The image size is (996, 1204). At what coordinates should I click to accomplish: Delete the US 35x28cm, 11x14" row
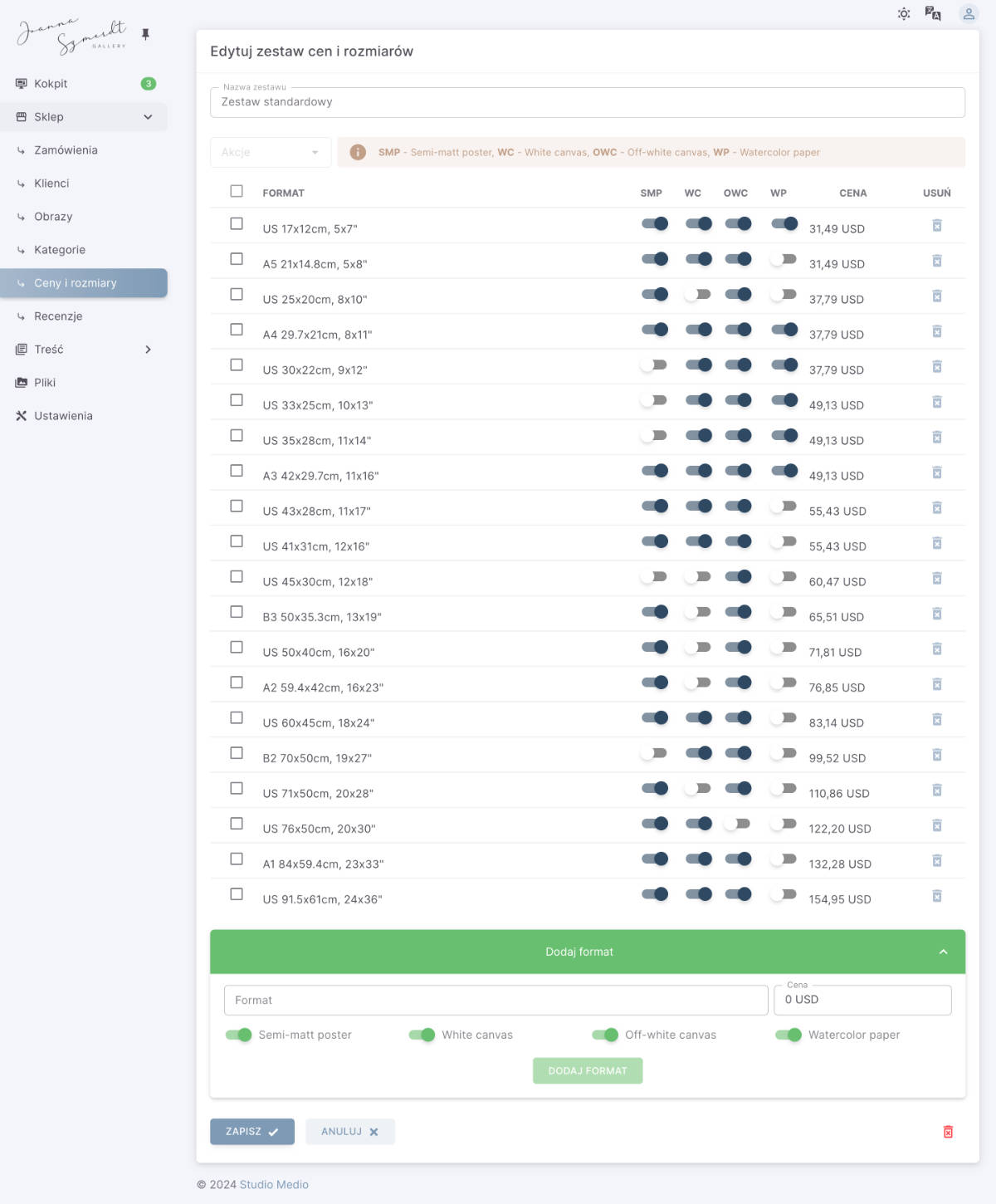click(x=937, y=438)
